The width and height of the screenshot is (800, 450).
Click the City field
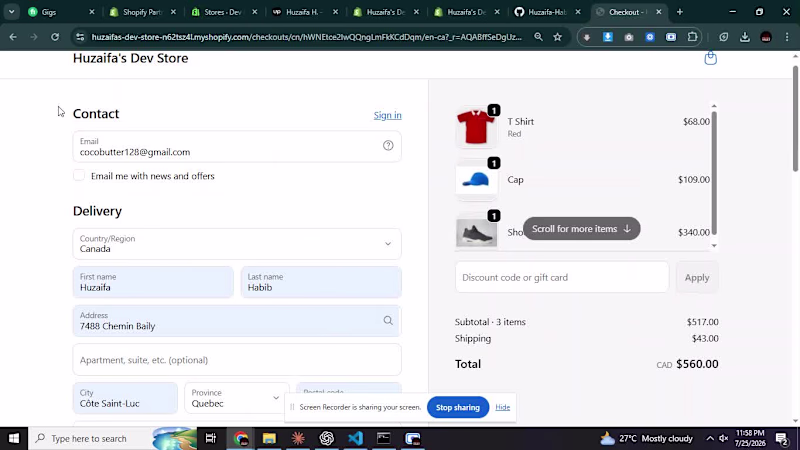pos(125,398)
